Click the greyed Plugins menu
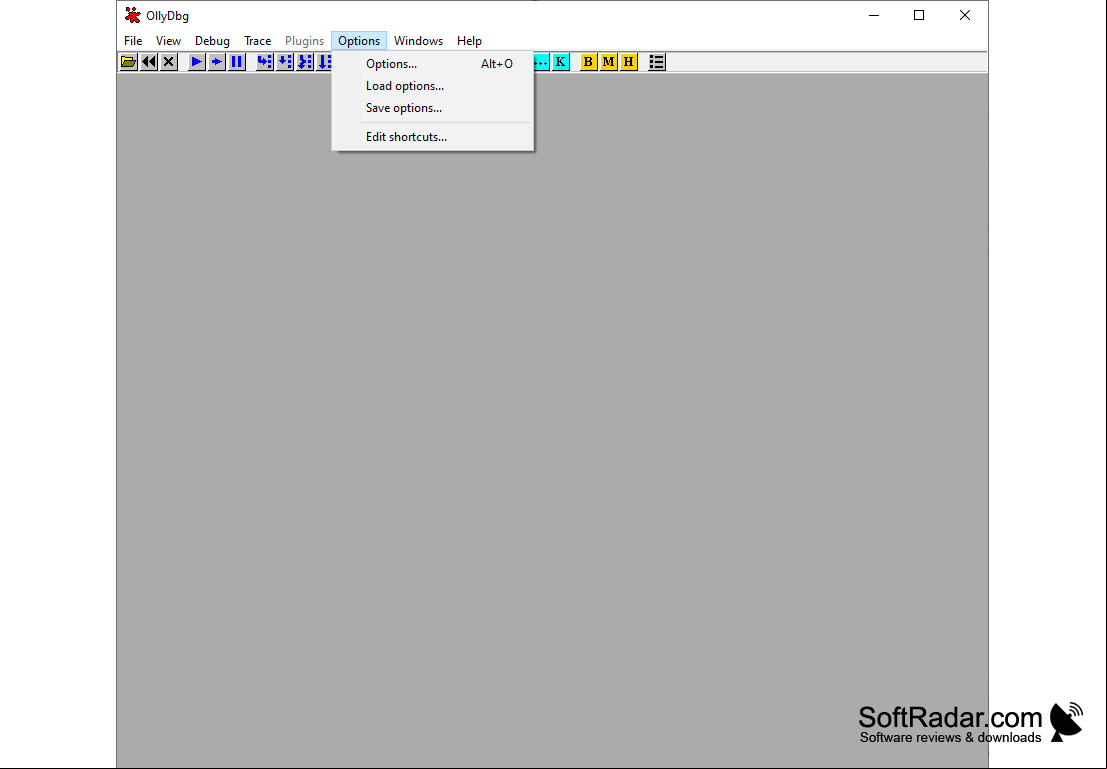This screenshot has height=769, width=1107. (304, 41)
